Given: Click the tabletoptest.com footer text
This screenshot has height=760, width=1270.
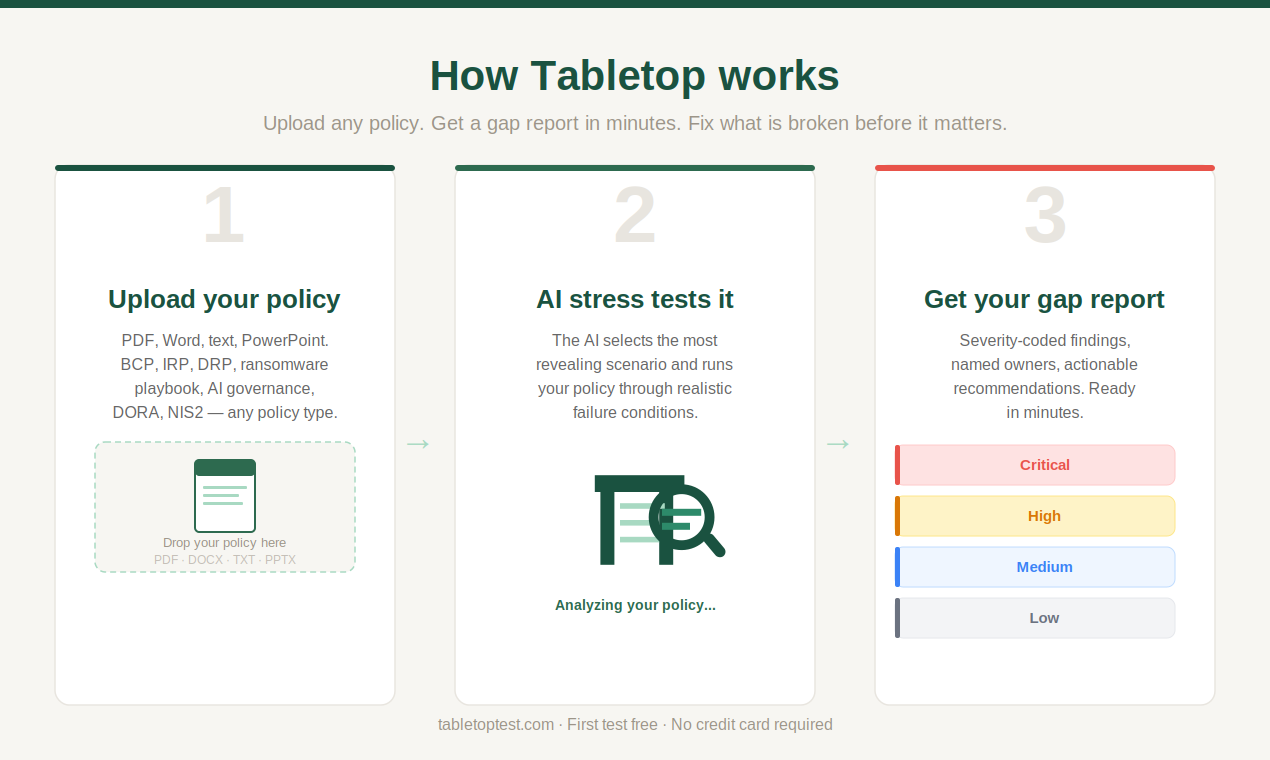Looking at the screenshot, I should coord(635,725).
